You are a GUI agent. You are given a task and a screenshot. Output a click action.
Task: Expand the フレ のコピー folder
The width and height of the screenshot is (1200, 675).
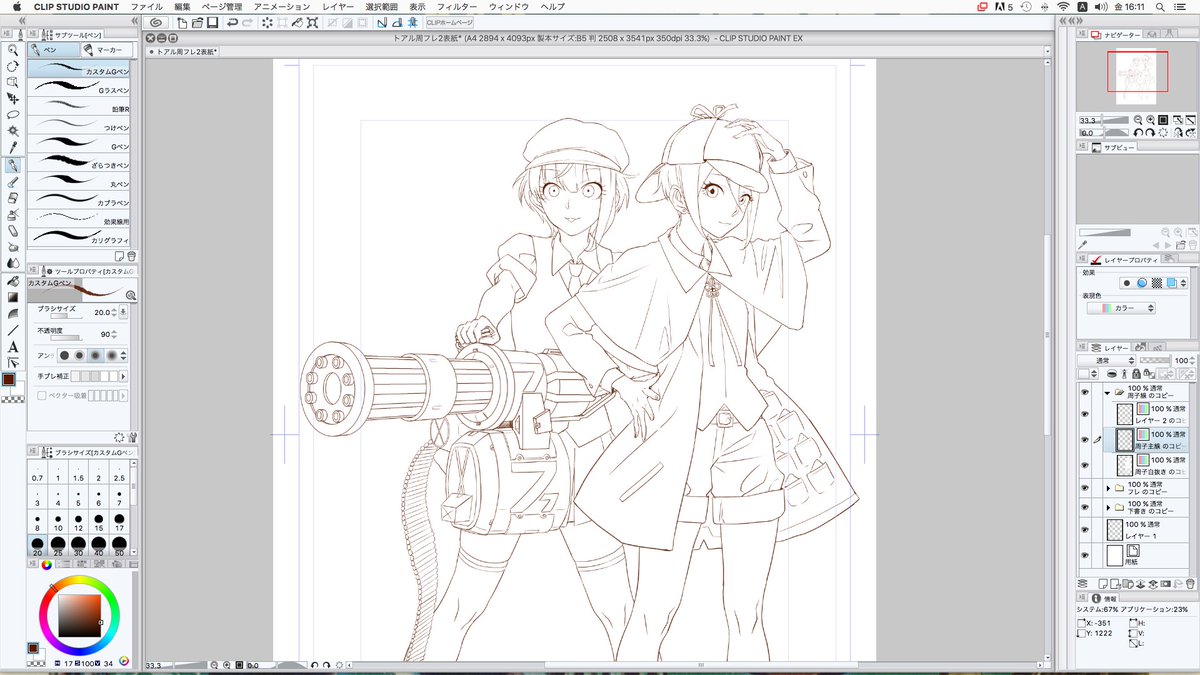click(x=1107, y=489)
